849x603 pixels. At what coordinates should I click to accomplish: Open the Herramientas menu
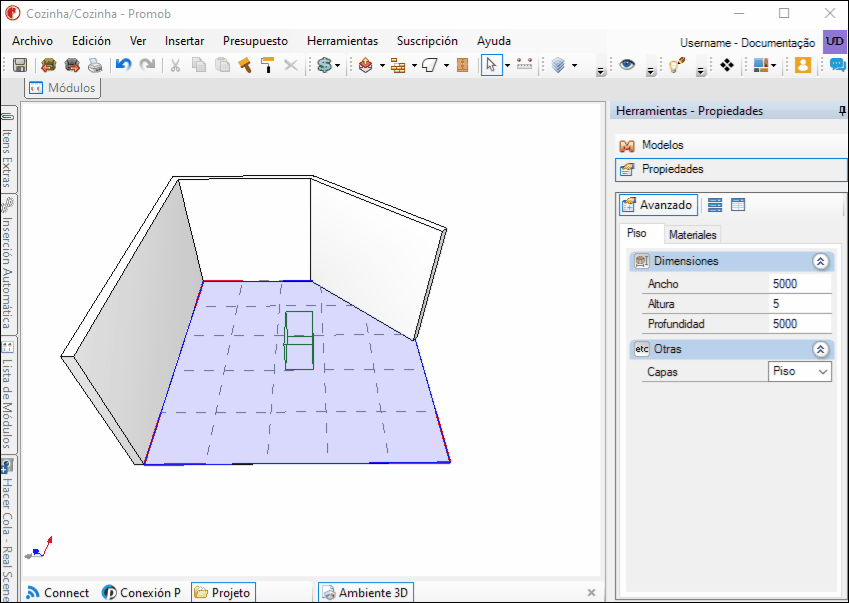point(342,41)
